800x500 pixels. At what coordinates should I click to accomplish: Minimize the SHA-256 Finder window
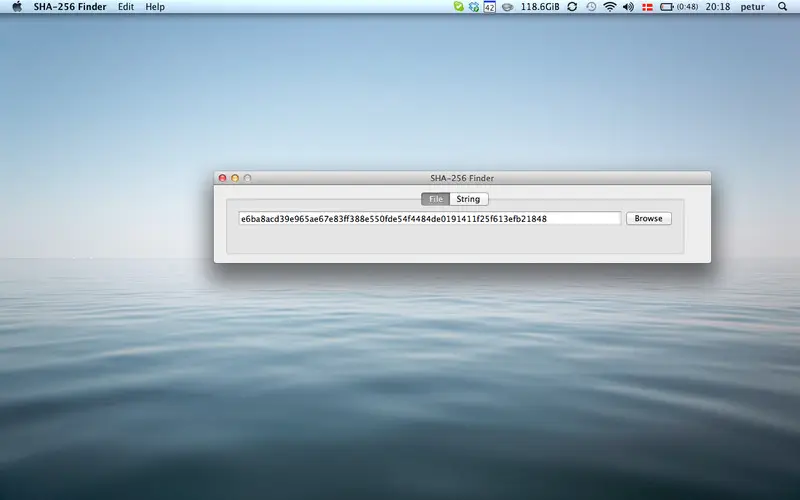(x=235, y=178)
